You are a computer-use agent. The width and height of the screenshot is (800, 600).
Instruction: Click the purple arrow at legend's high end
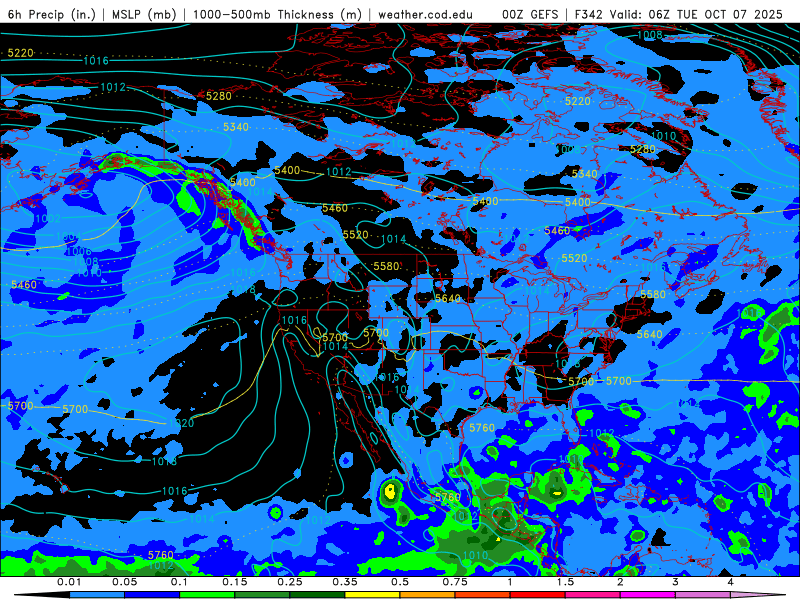click(x=758, y=595)
